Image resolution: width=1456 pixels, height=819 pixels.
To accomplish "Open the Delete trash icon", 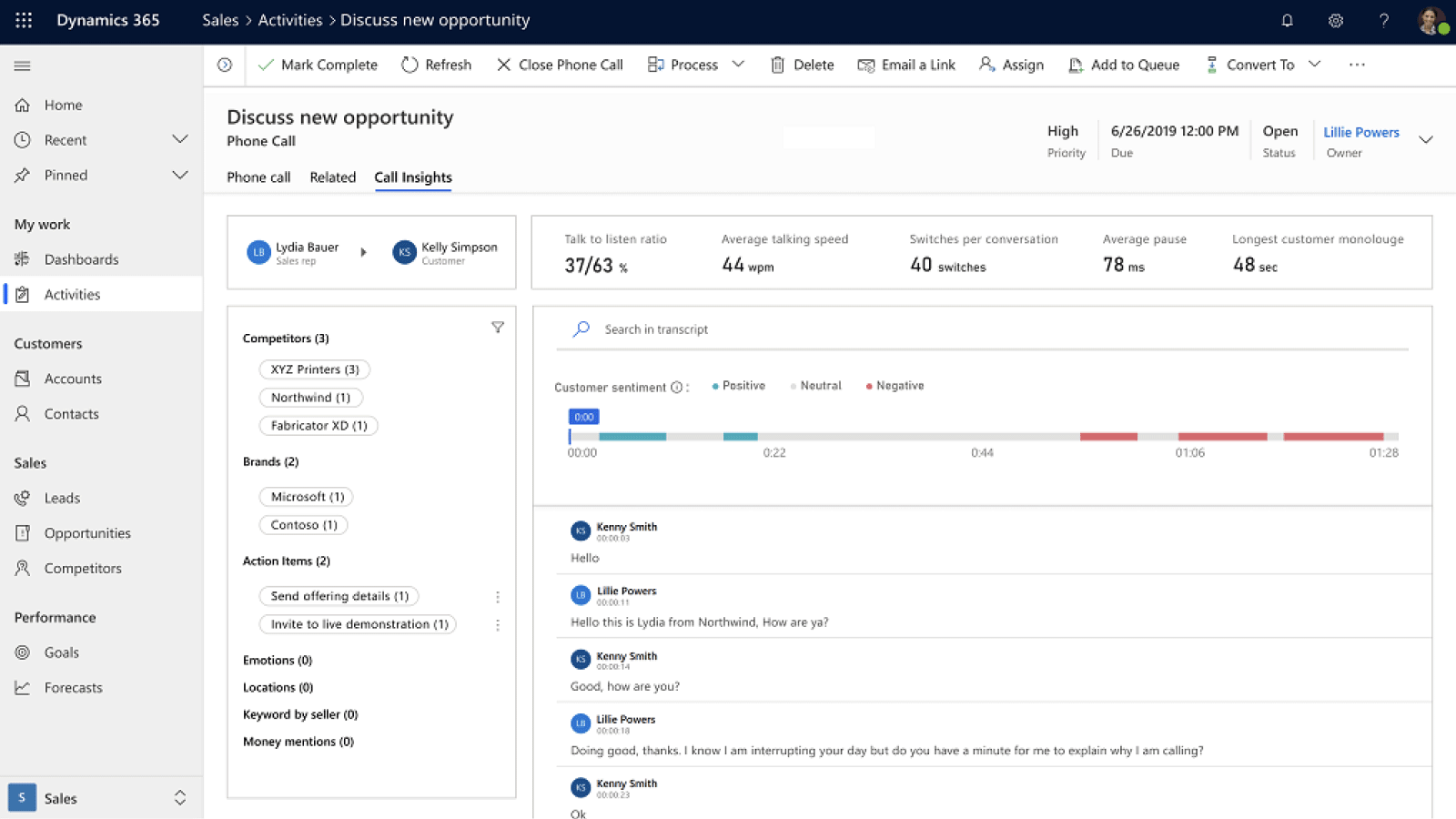I will tap(778, 65).
